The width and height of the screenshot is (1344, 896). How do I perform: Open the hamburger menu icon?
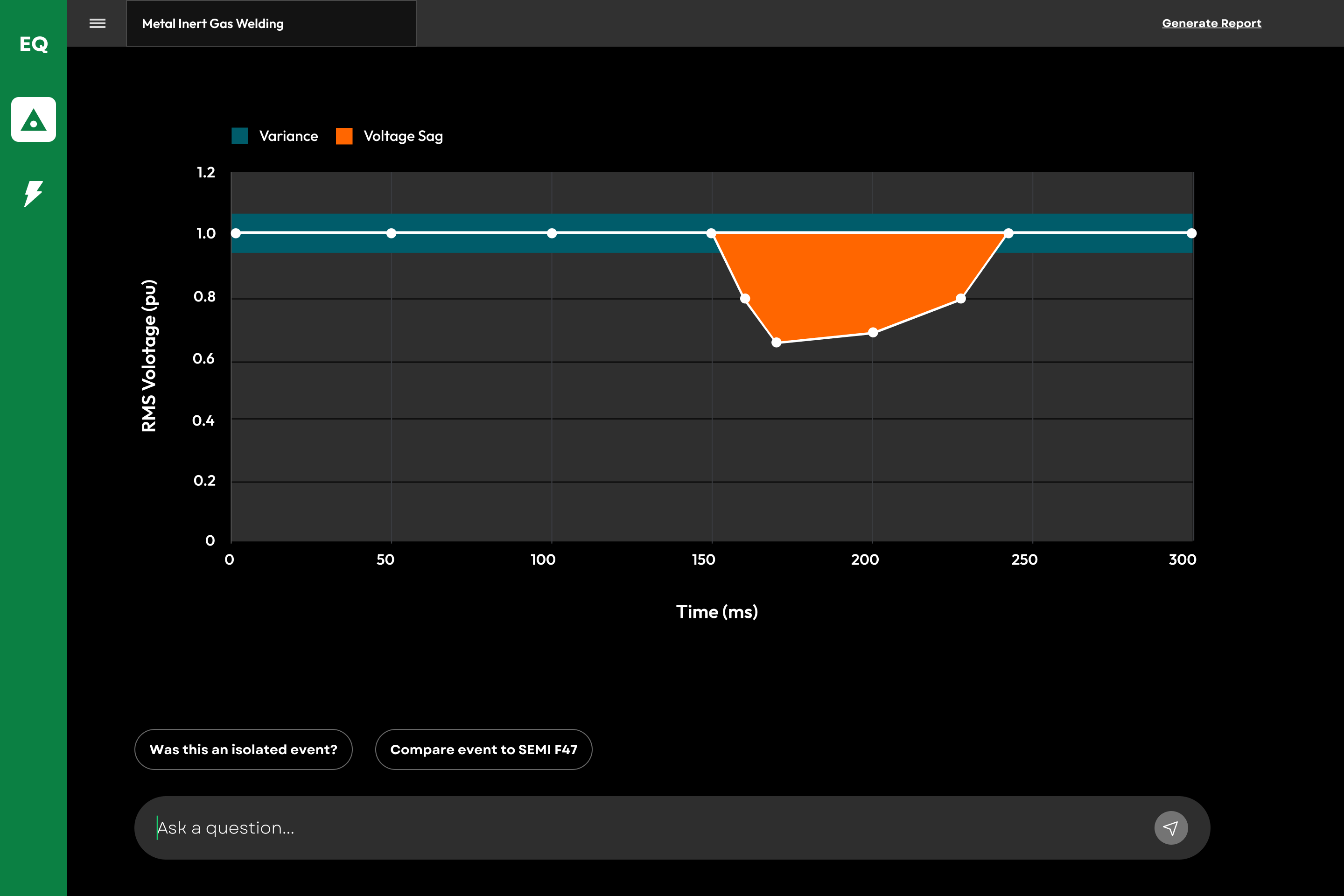coord(98,23)
